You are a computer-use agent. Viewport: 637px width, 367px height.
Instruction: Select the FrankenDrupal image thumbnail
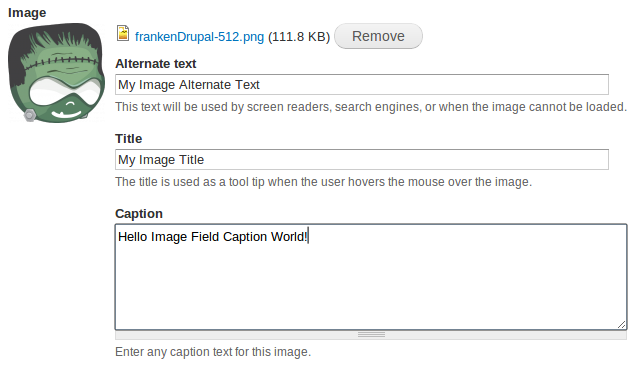tap(56, 73)
